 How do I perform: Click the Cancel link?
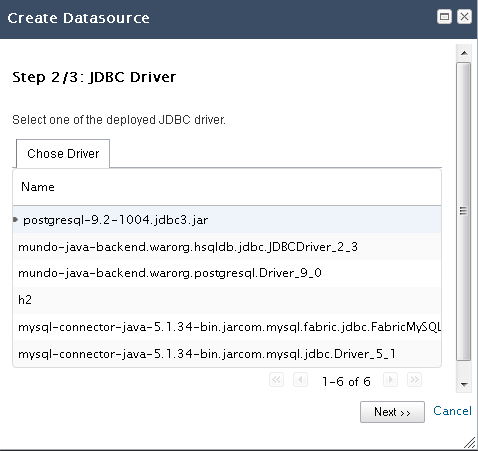click(x=452, y=411)
